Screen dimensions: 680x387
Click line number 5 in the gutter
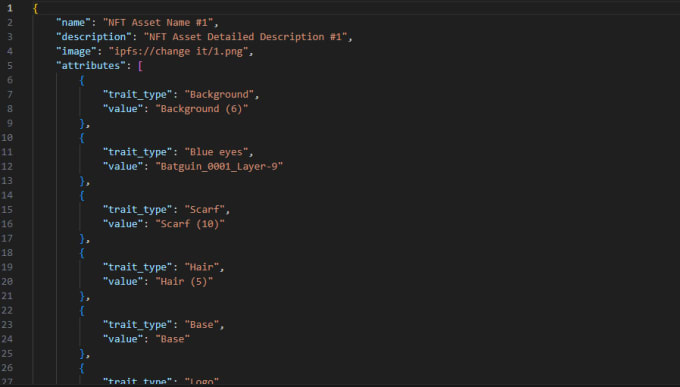(10, 66)
